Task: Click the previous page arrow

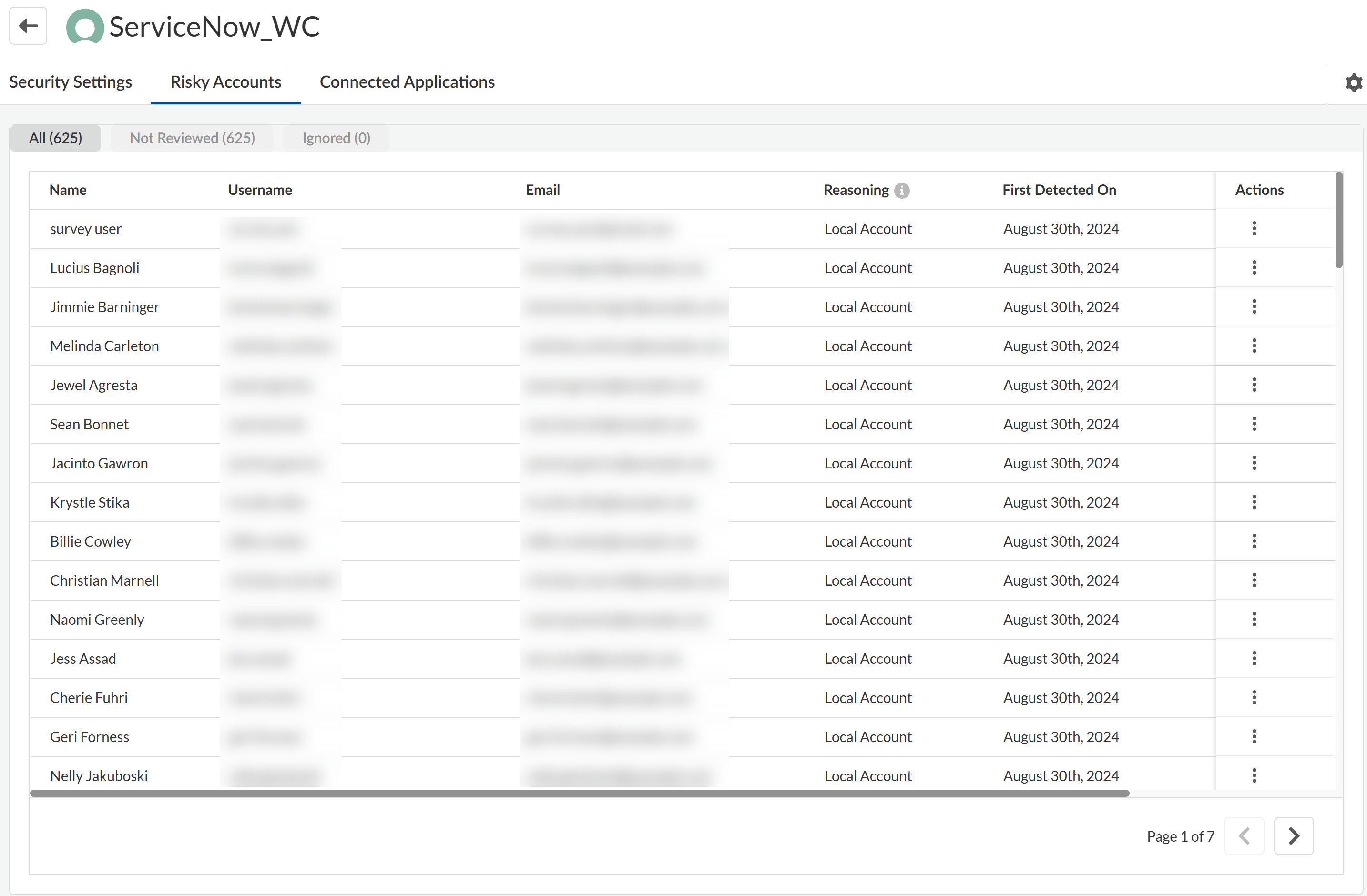Action: click(x=1244, y=835)
